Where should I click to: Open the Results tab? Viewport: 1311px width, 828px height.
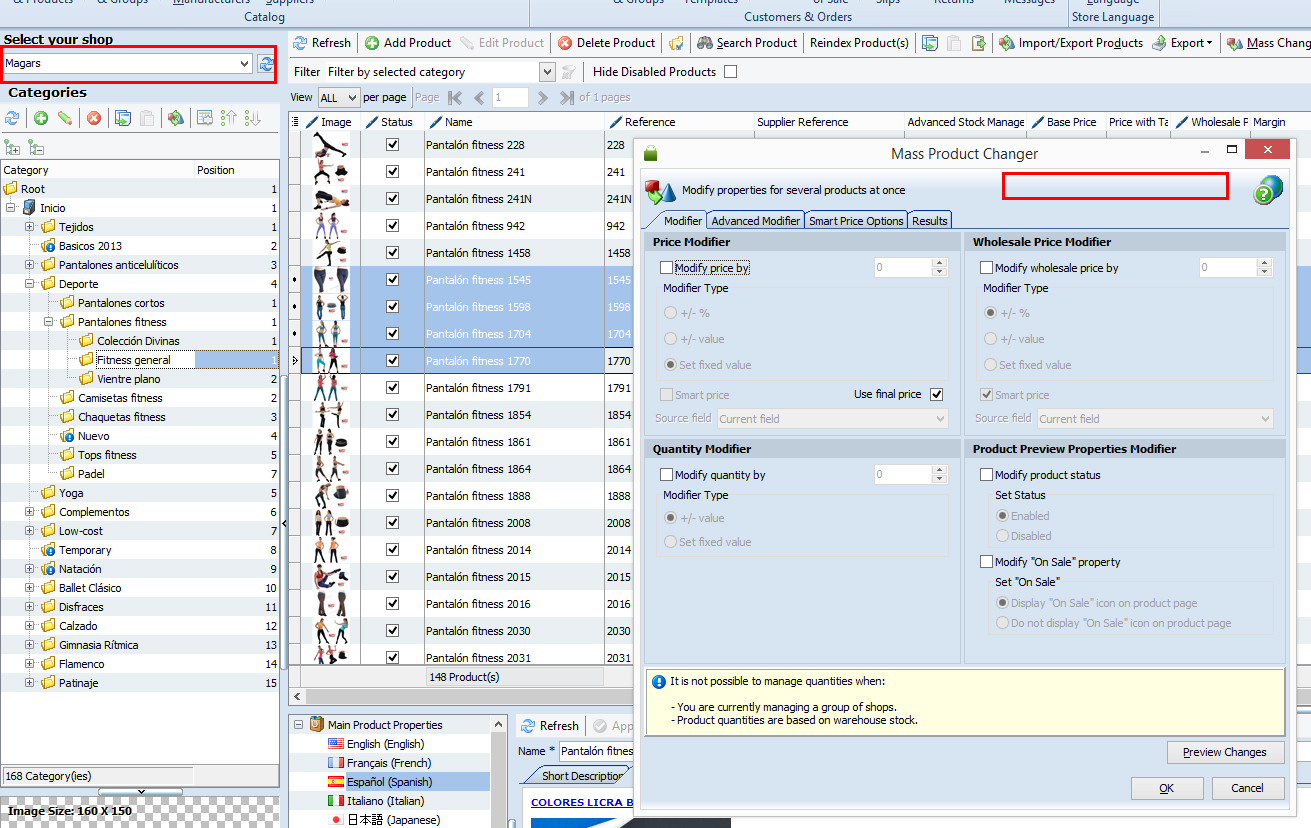pos(930,221)
